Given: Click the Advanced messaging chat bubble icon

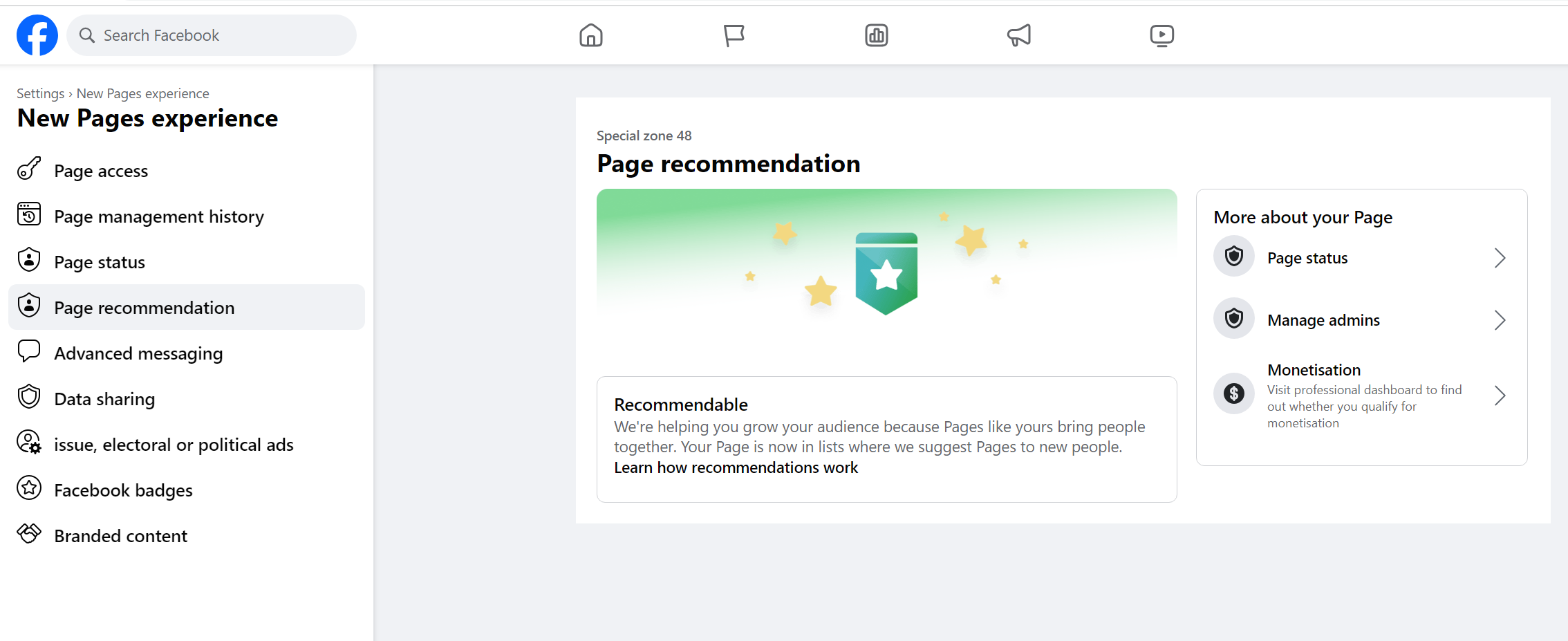Looking at the screenshot, I should (x=29, y=352).
